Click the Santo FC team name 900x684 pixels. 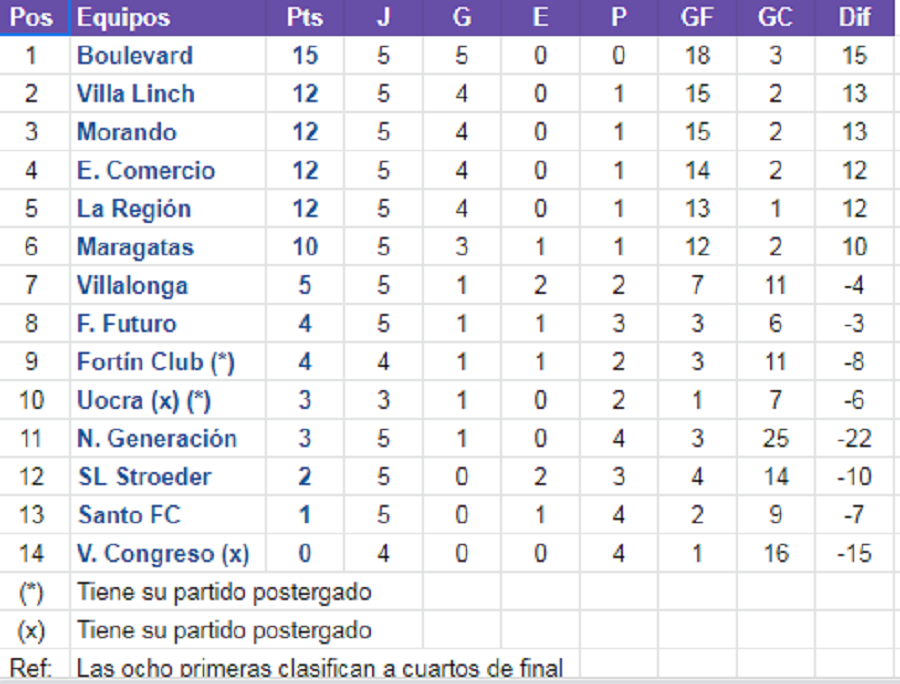pyautogui.click(x=129, y=516)
